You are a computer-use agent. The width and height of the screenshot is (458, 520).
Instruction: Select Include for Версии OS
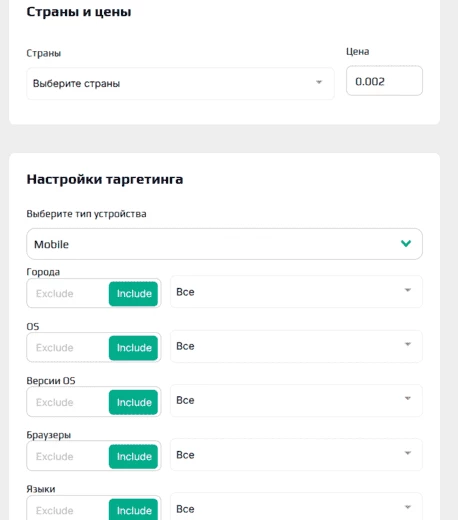pos(133,402)
